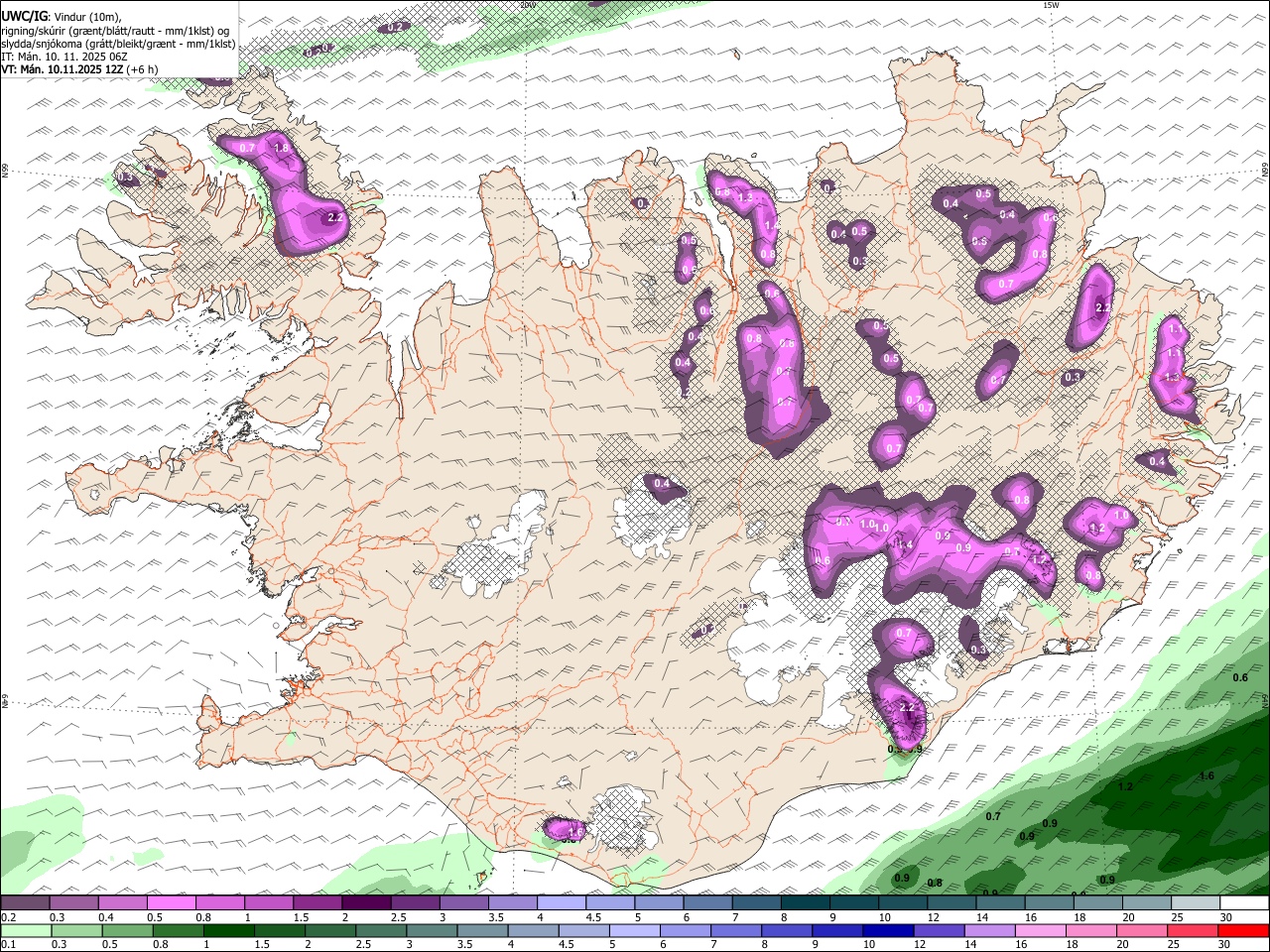
Task: Pick the deep blue 10 swatch in the rain scale
Action: 889,930
